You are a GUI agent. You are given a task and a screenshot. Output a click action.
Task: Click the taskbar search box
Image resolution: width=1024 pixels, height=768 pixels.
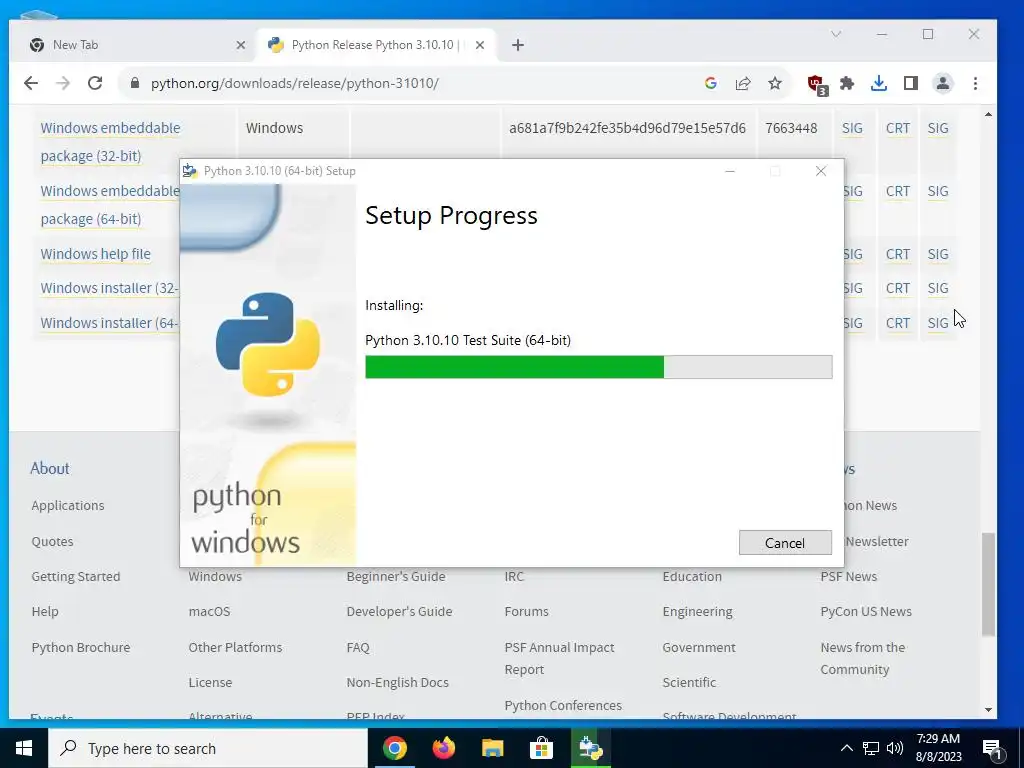pos(208,748)
